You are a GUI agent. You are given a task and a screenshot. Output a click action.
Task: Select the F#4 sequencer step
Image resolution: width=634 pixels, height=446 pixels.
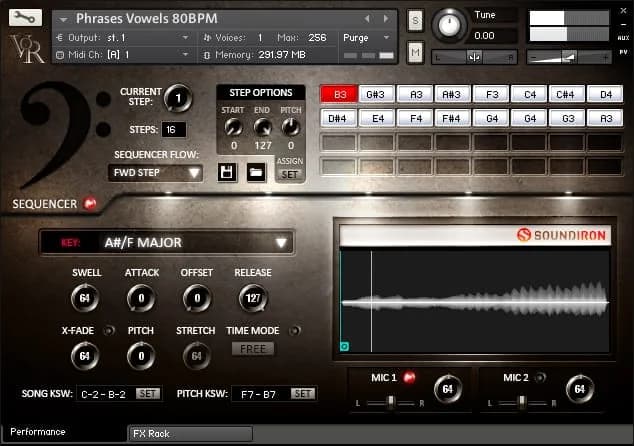tap(452, 118)
